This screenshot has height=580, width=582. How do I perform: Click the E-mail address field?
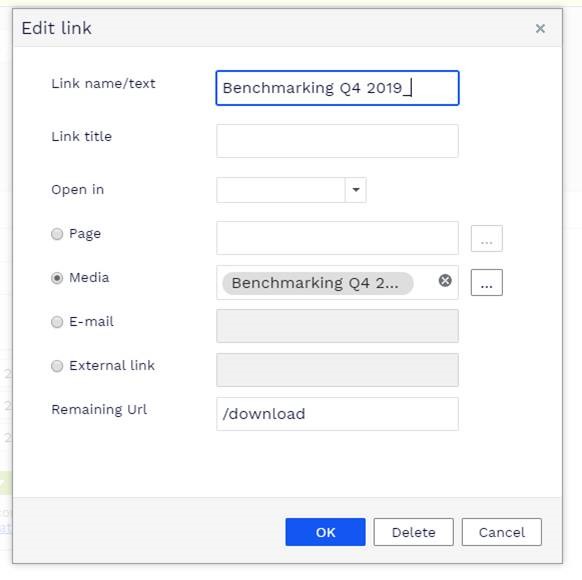pyautogui.click(x=337, y=326)
